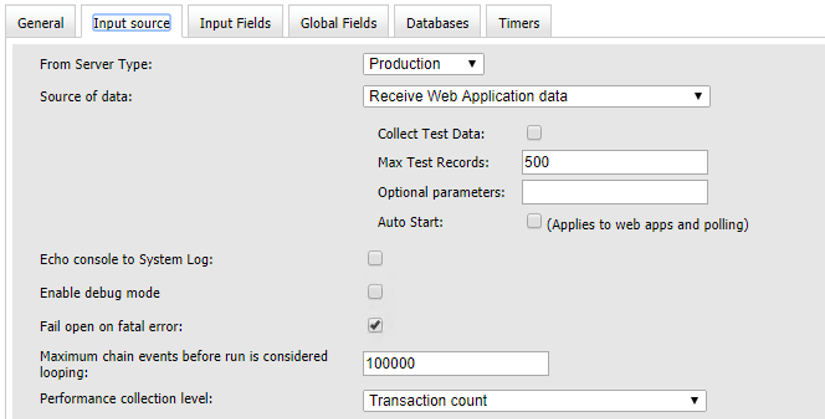Switch to the General tab
Screen dimensions: 825x419
tap(41, 23)
